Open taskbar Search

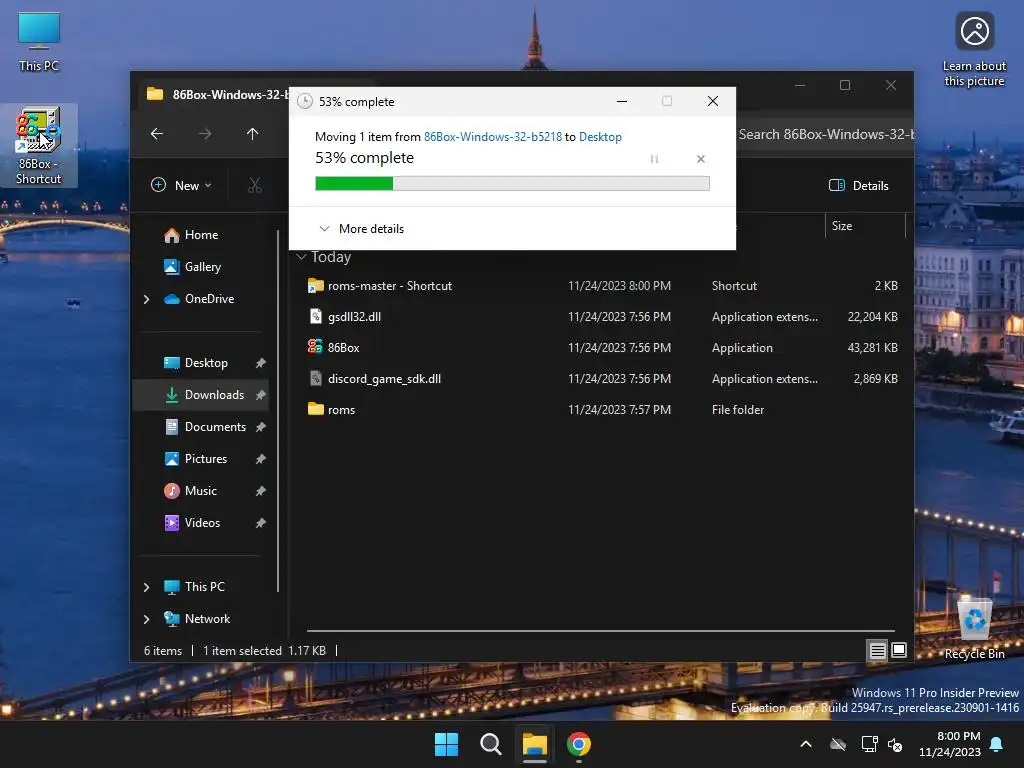coord(490,744)
